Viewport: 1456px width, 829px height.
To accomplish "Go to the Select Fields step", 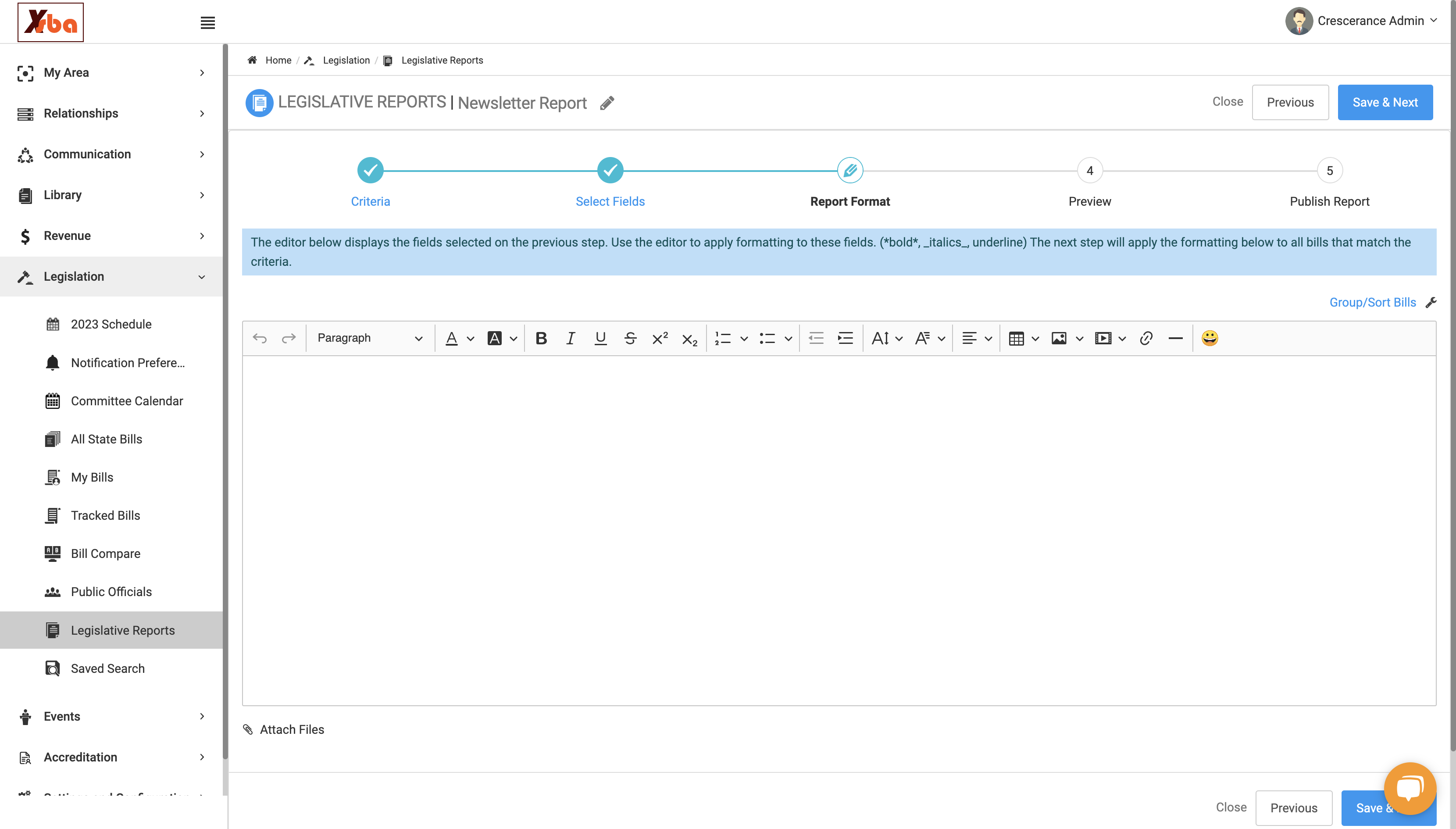I will point(610,170).
